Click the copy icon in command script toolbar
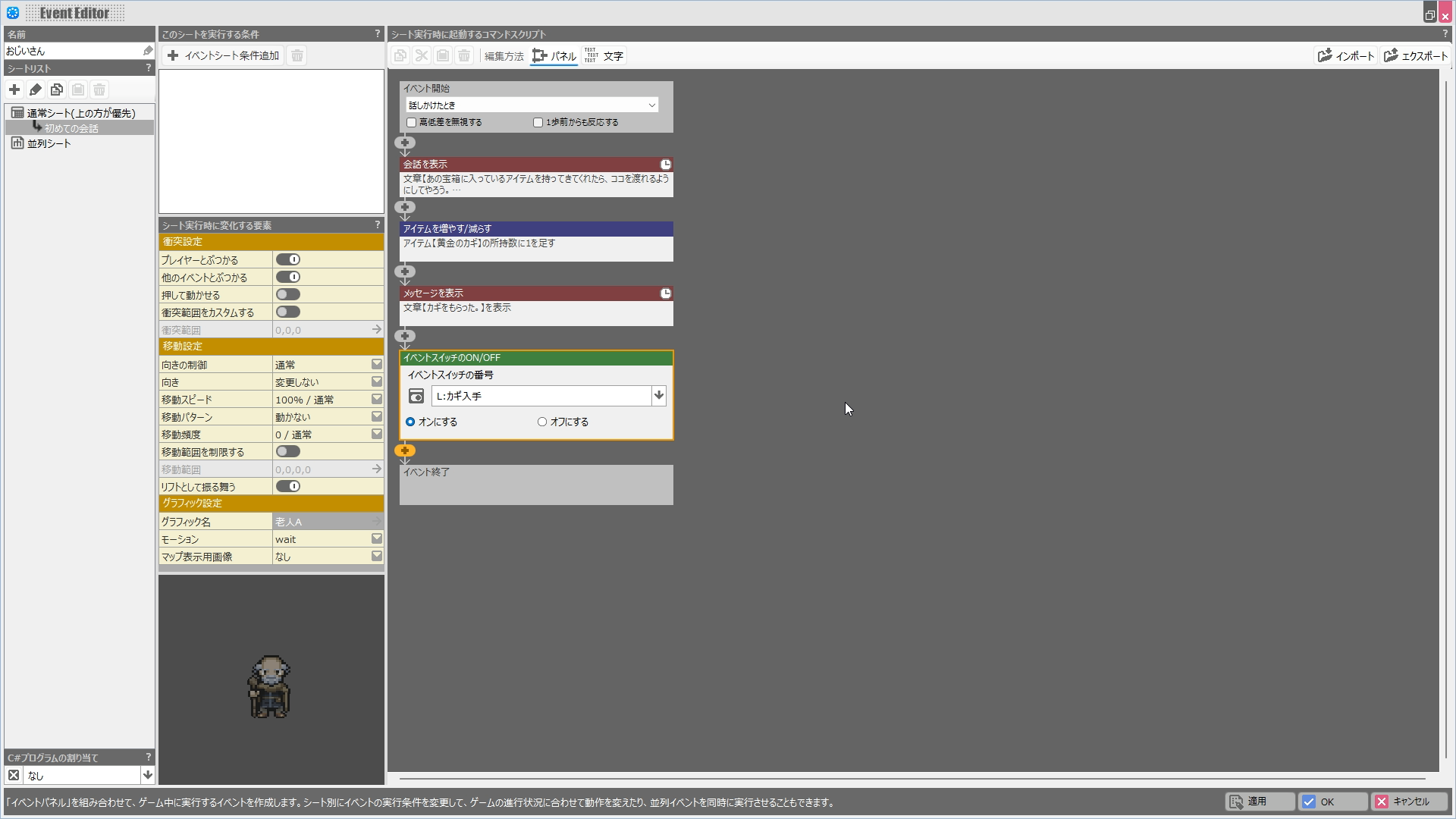Image resolution: width=1456 pixels, height=819 pixels. click(400, 55)
